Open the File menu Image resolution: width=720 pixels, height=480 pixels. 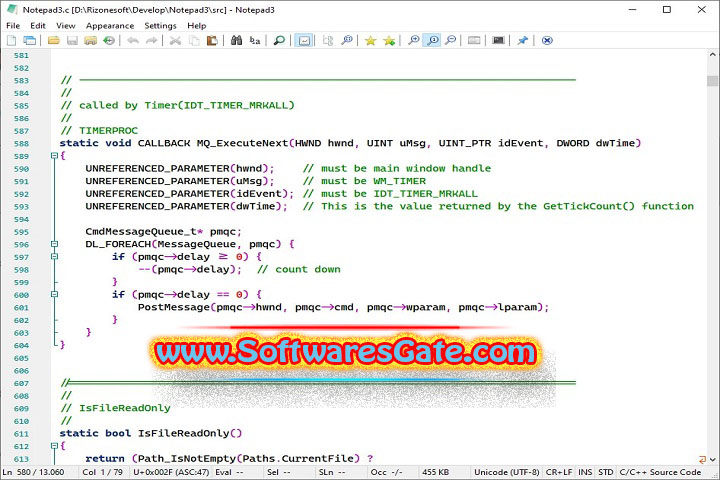13,26
